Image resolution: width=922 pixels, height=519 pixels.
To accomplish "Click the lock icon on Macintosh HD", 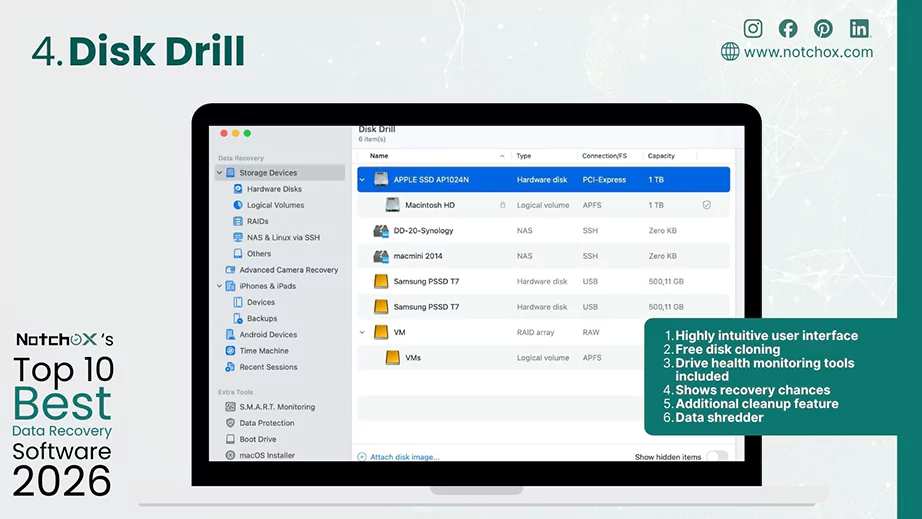I will 503,205.
